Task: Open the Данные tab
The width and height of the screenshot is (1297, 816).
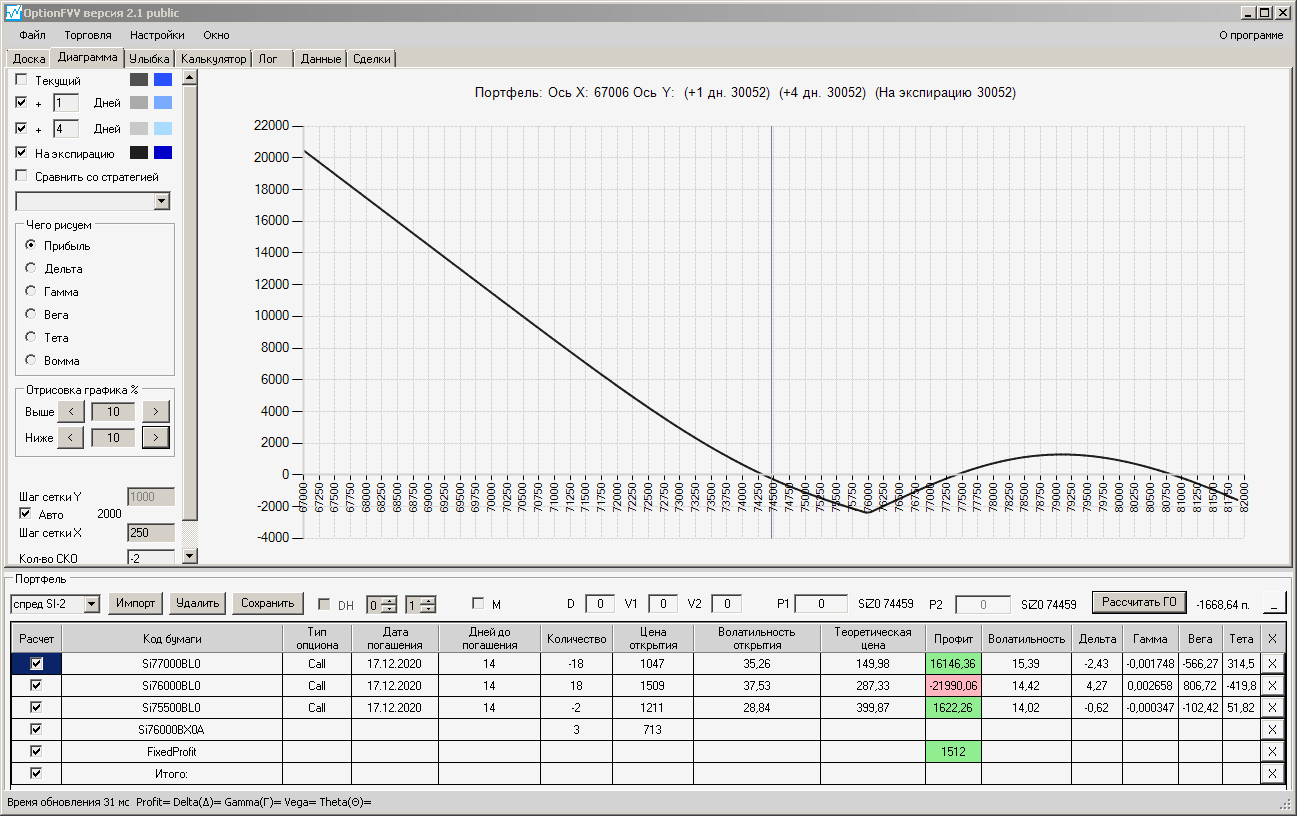Action: coord(321,59)
